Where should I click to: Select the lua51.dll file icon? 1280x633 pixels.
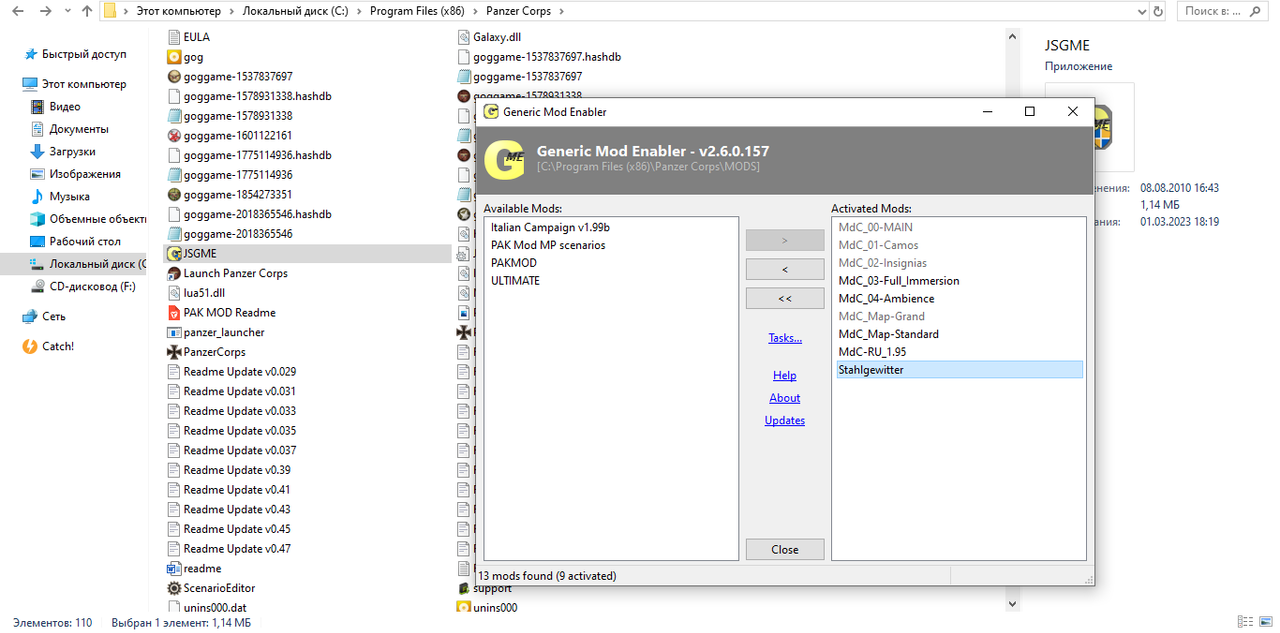174,293
